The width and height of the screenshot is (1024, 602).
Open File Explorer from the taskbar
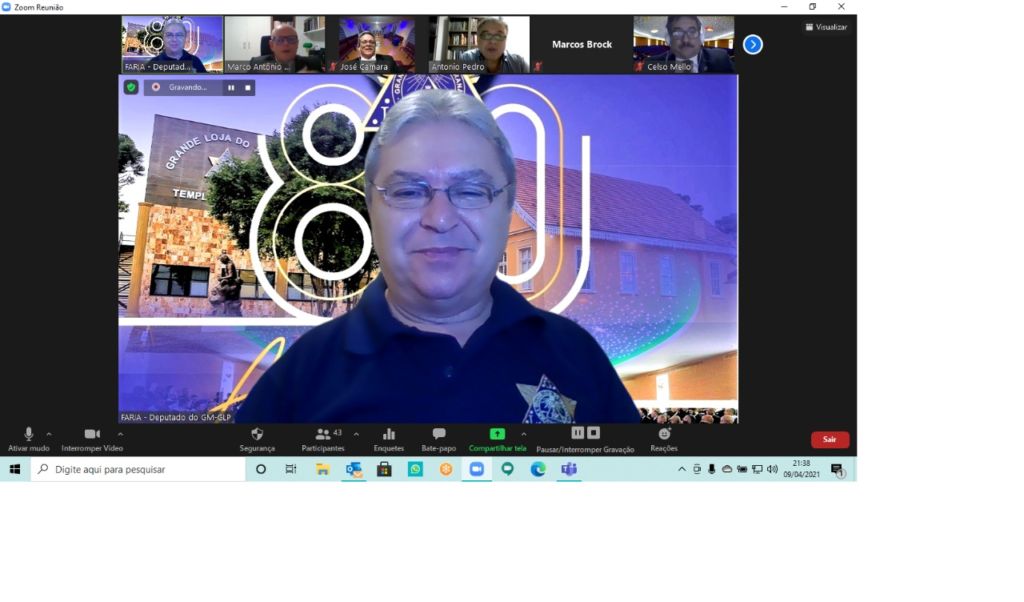pyautogui.click(x=323, y=469)
